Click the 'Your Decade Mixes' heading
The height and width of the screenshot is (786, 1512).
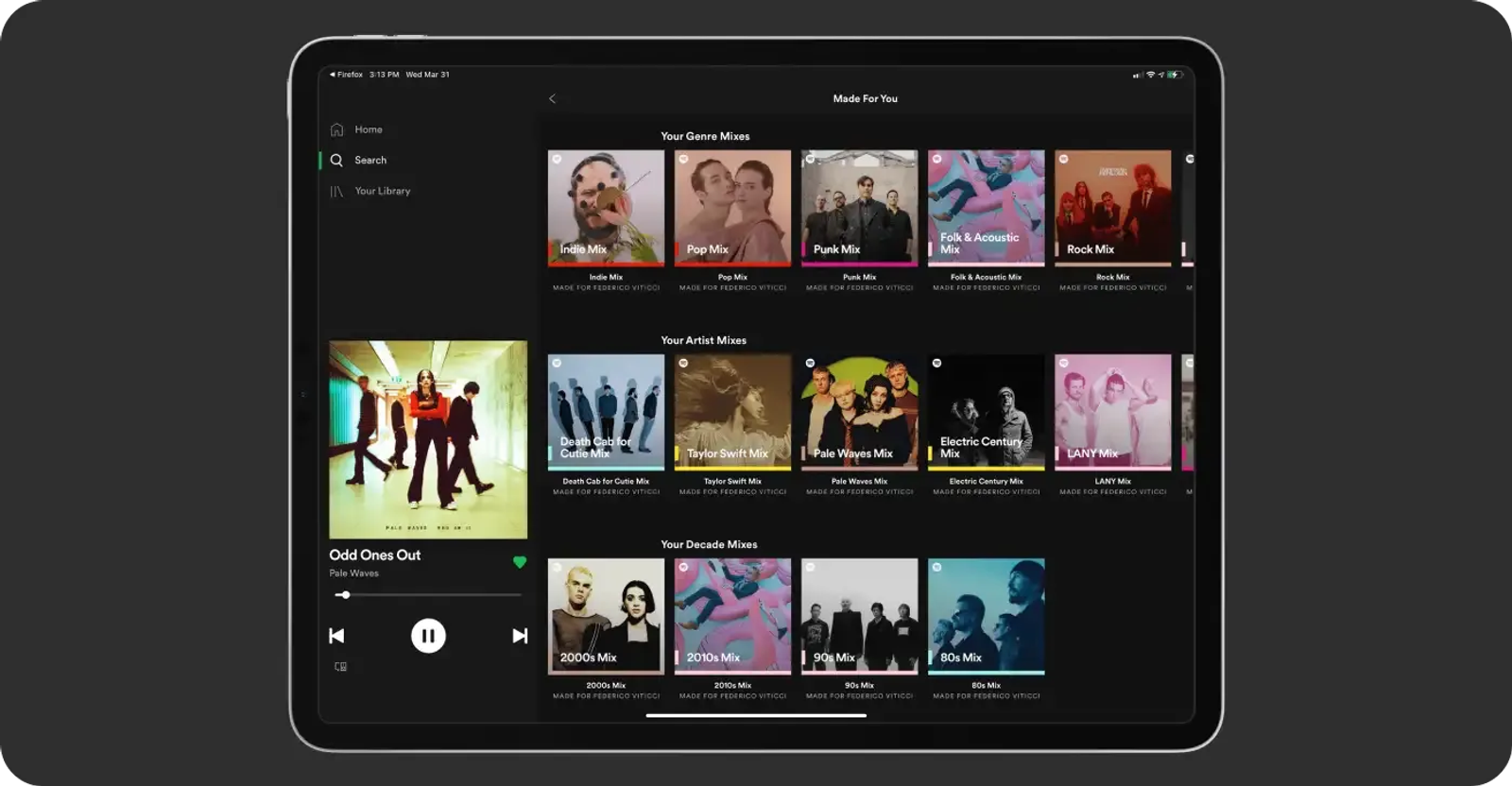click(709, 544)
